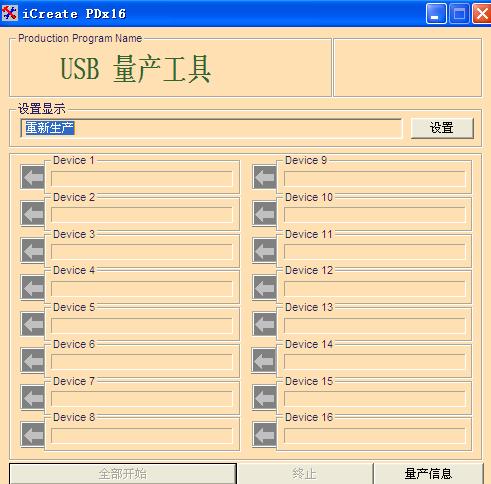Click the arrow icon next to Device 16
This screenshot has height=484, width=491.
click(x=265, y=434)
